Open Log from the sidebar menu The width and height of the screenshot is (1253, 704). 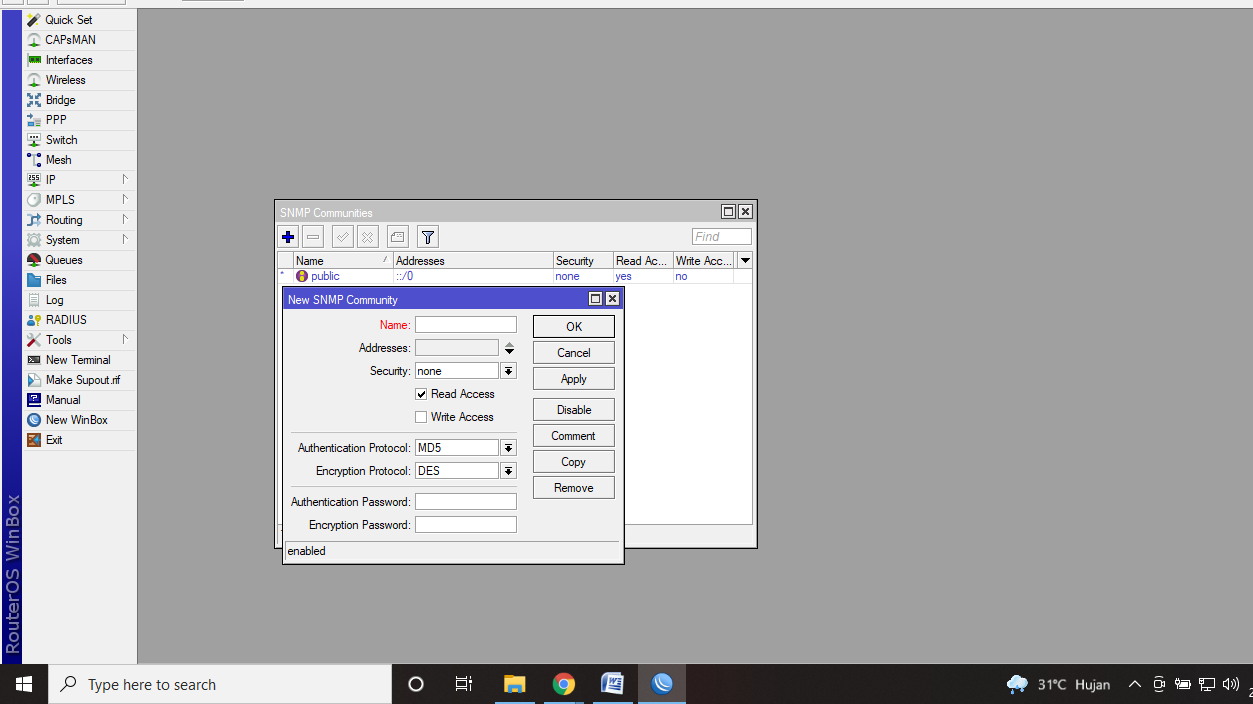point(79,300)
